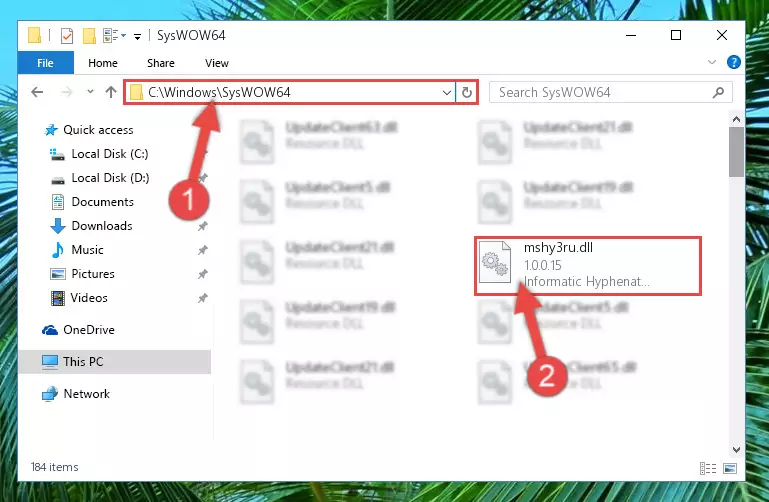This screenshot has height=502, width=769.
Task: Click the Pictures image icon in sidebar
Action: (x=58, y=274)
